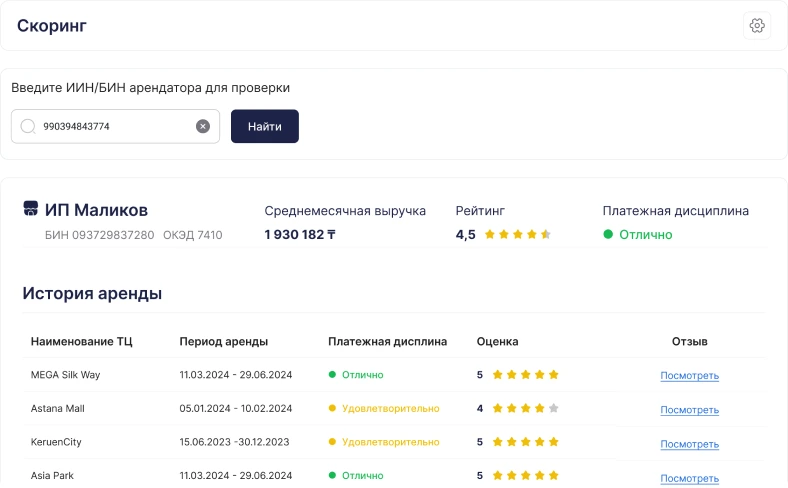
Task: Click the 4,5 rating stars in the summary
Action: click(518, 234)
